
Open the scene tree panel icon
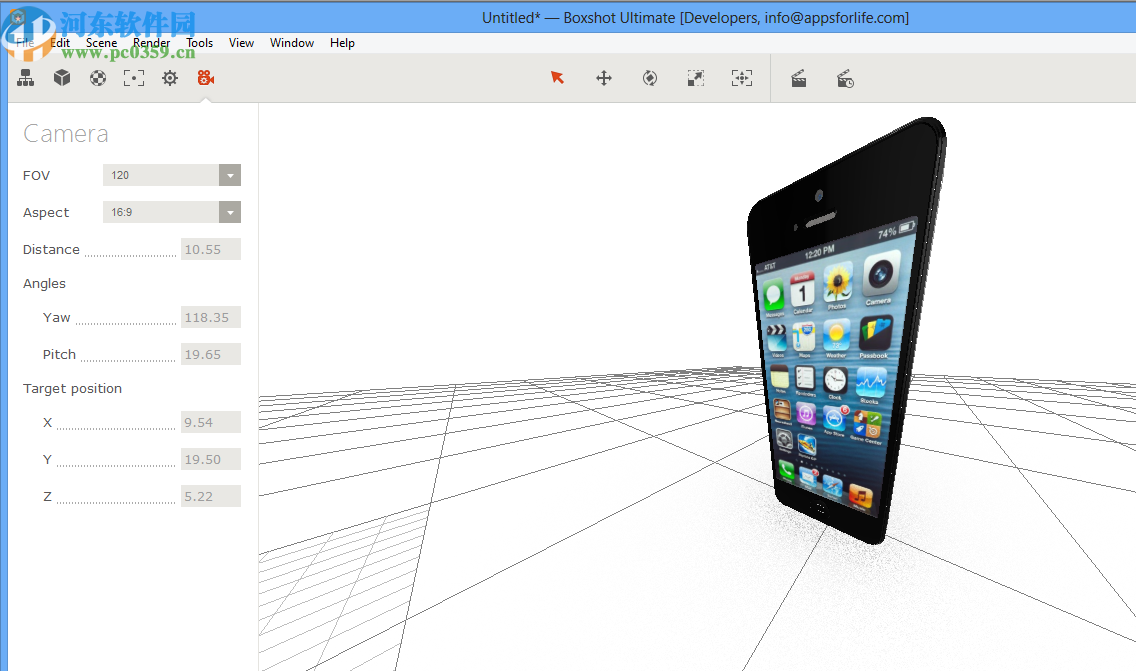pos(26,78)
